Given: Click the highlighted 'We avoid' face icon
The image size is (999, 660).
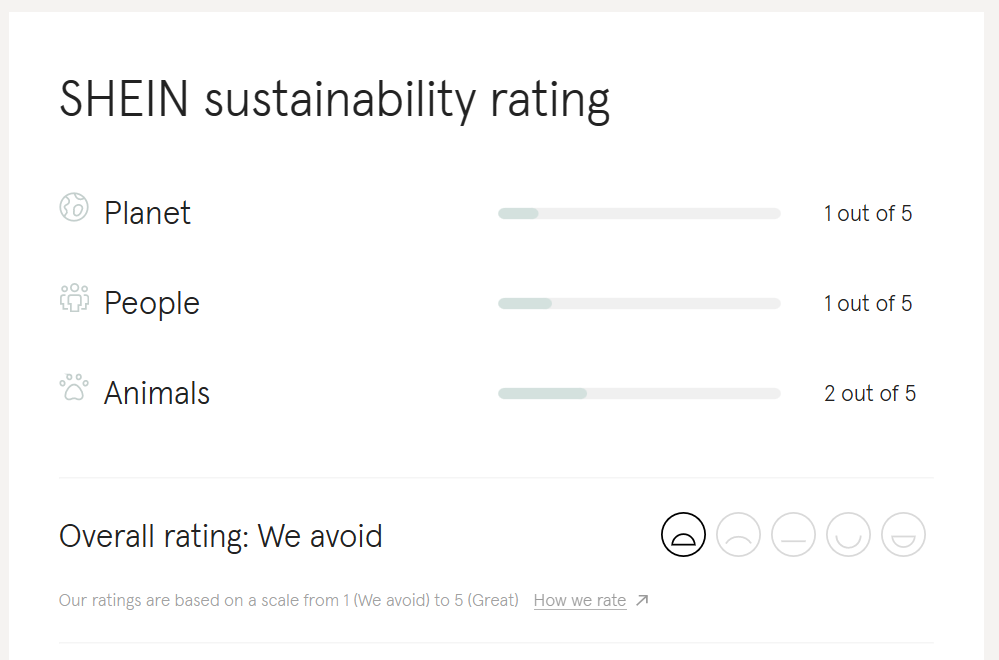Looking at the screenshot, I should (683, 534).
